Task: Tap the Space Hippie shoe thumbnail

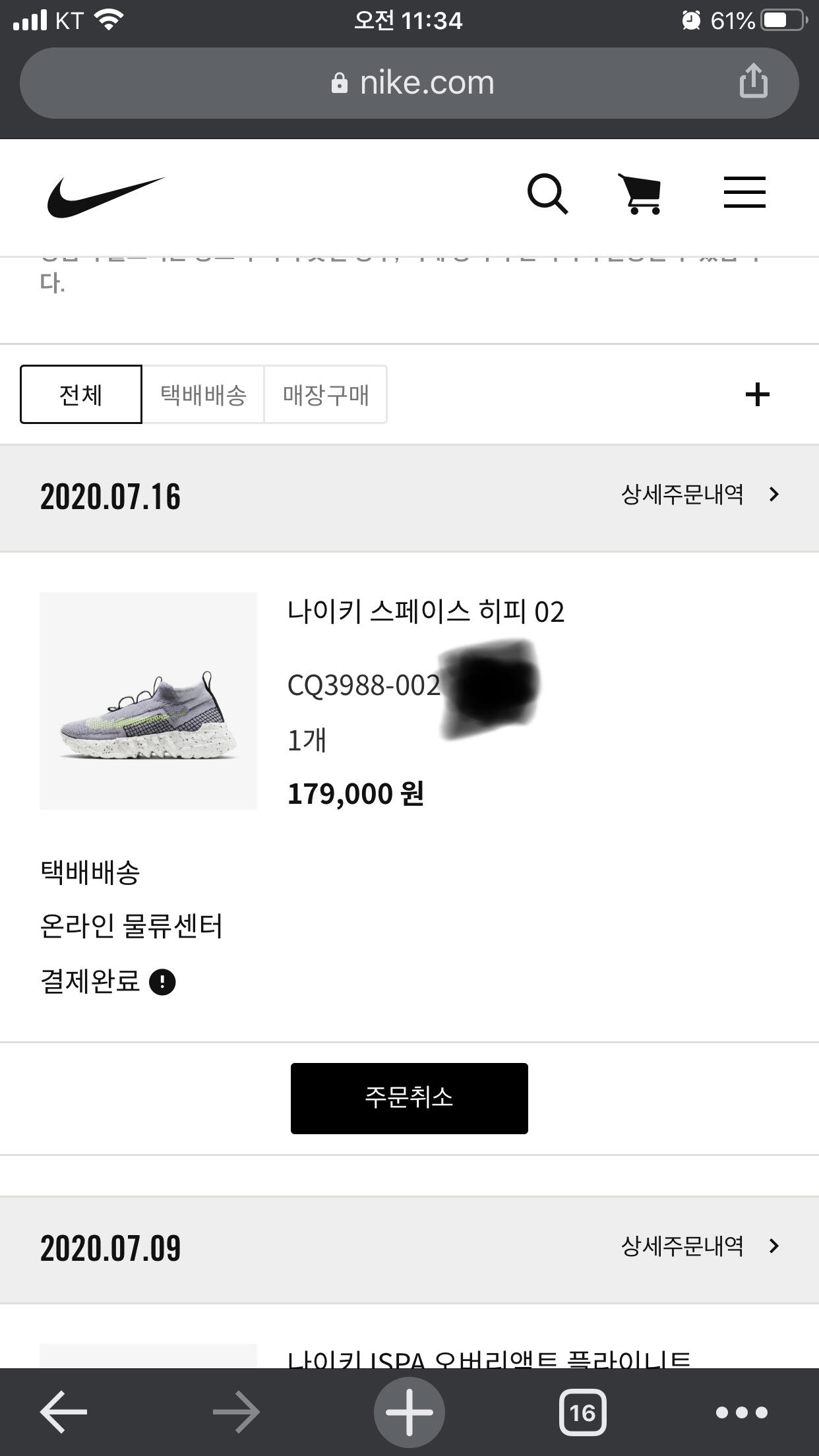Action: (148, 701)
